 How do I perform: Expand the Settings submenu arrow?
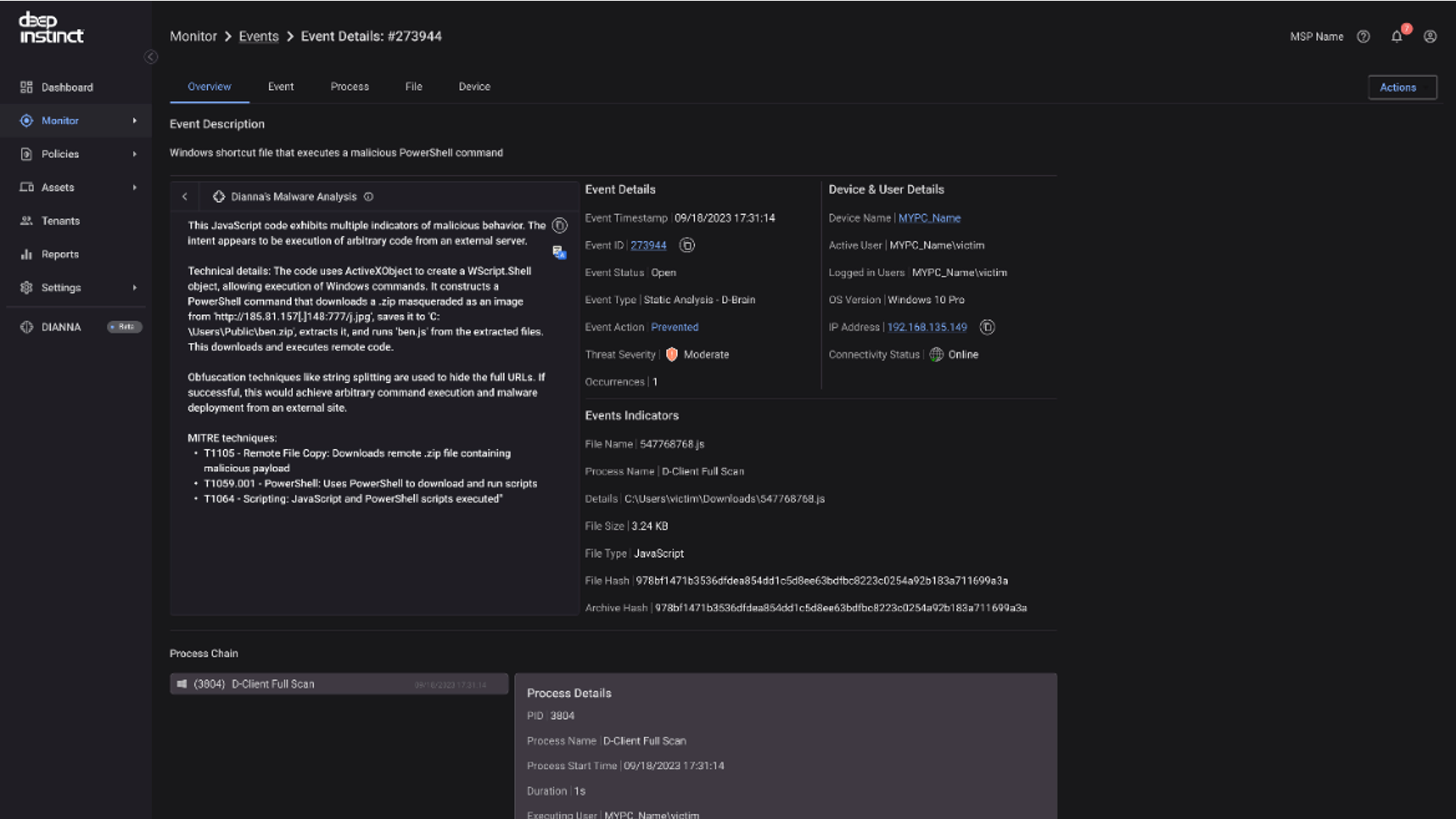pyautogui.click(x=134, y=288)
